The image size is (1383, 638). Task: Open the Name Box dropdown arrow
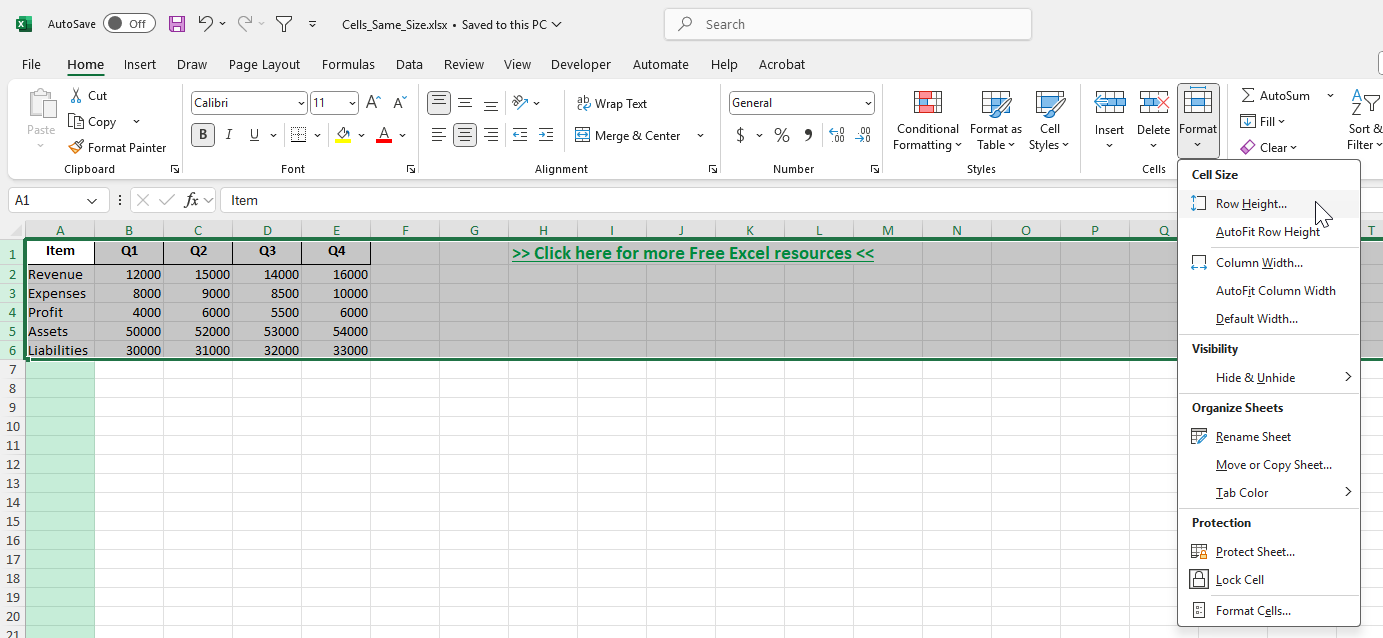tap(92, 201)
